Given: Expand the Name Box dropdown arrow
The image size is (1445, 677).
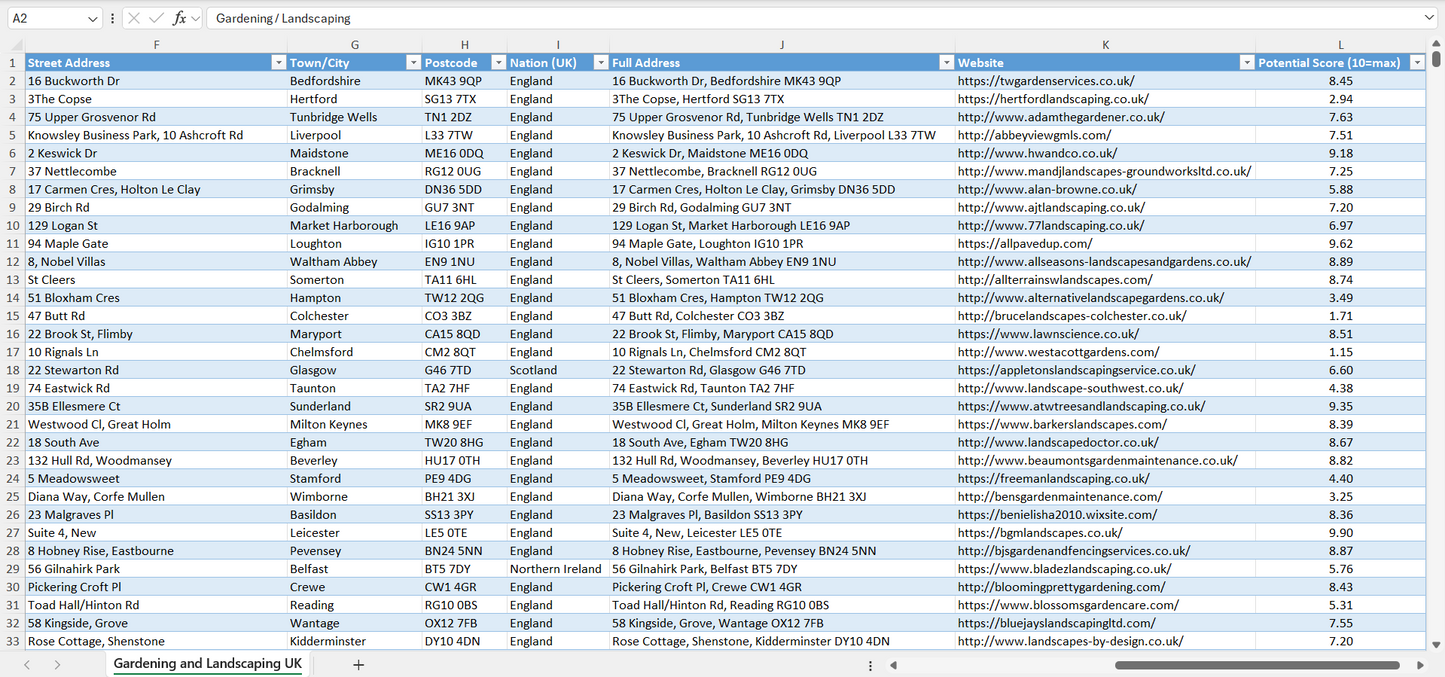Looking at the screenshot, I should [x=93, y=18].
